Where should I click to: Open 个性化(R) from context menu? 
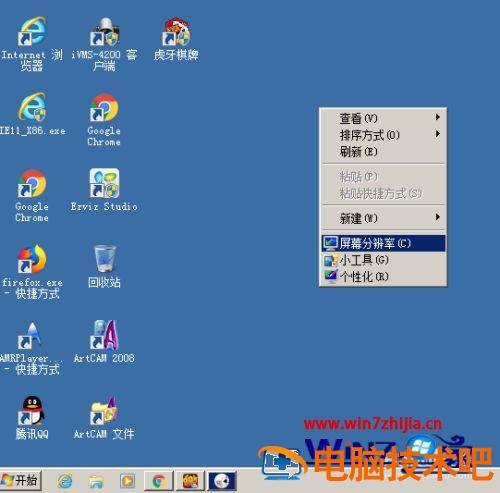coord(383,277)
